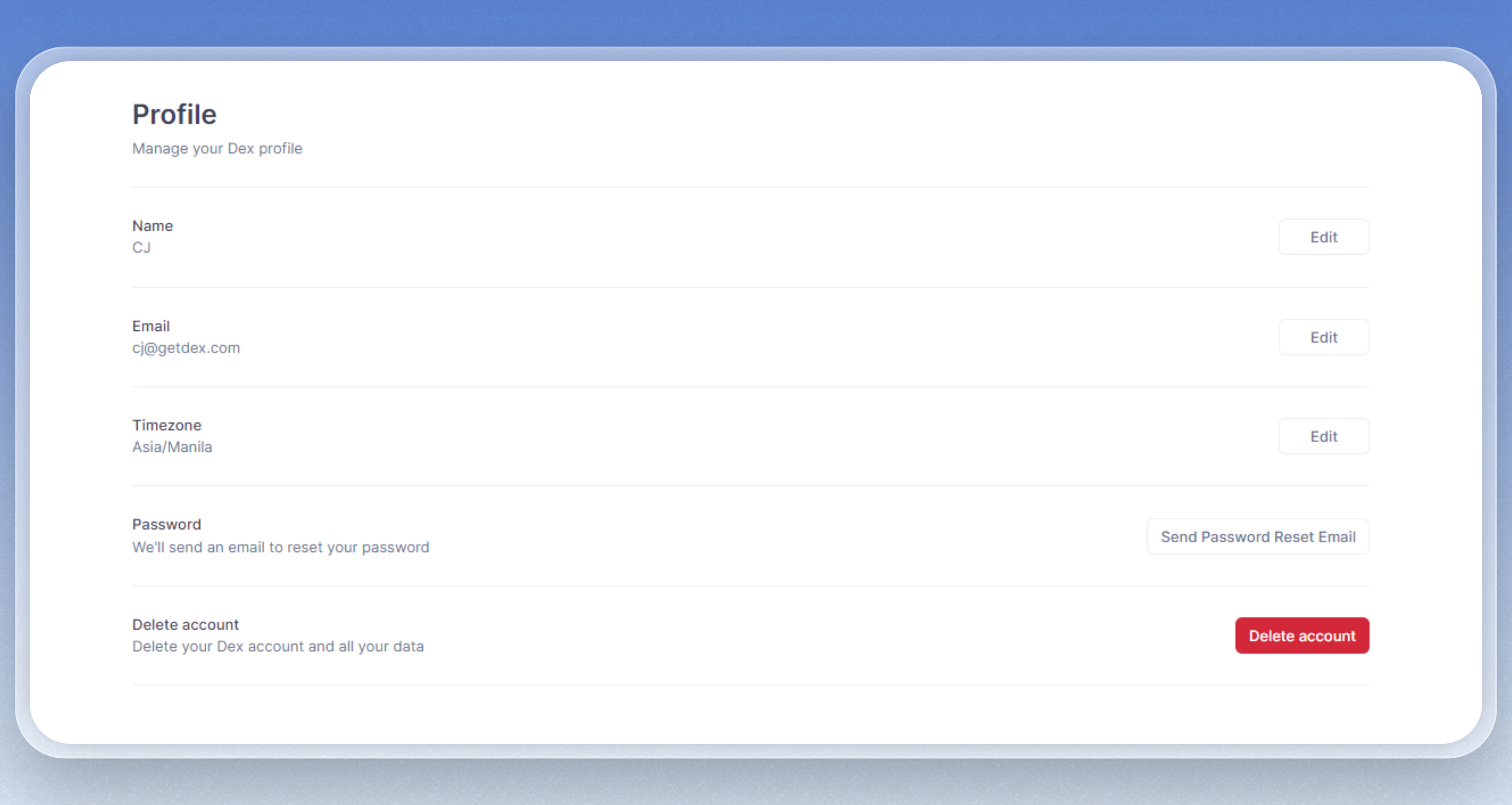Viewport: 1512px width, 805px height.
Task: Click the 'Manage your Dex profile' subtitle
Action: [x=217, y=148]
